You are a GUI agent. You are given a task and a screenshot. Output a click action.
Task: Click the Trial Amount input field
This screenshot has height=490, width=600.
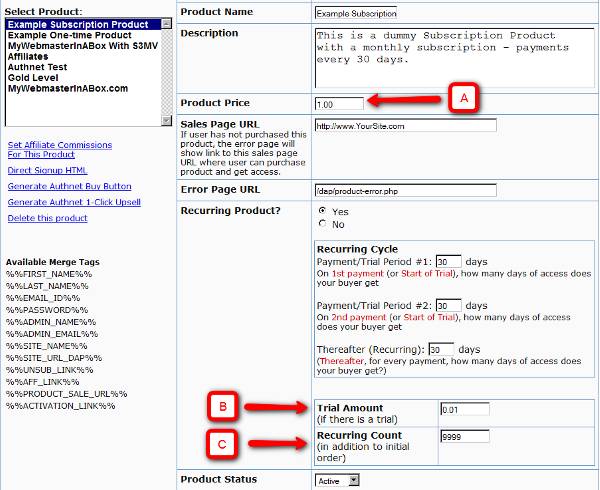(464, 409)
